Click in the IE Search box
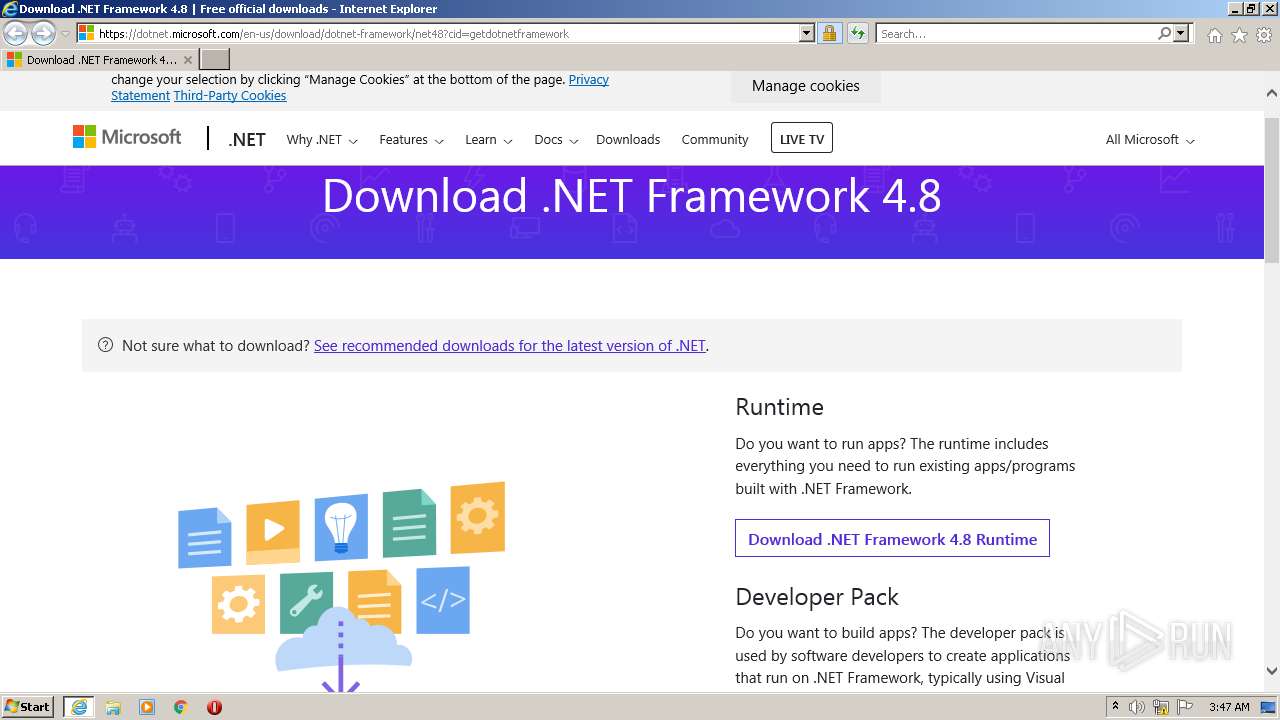 point(1016,34)
